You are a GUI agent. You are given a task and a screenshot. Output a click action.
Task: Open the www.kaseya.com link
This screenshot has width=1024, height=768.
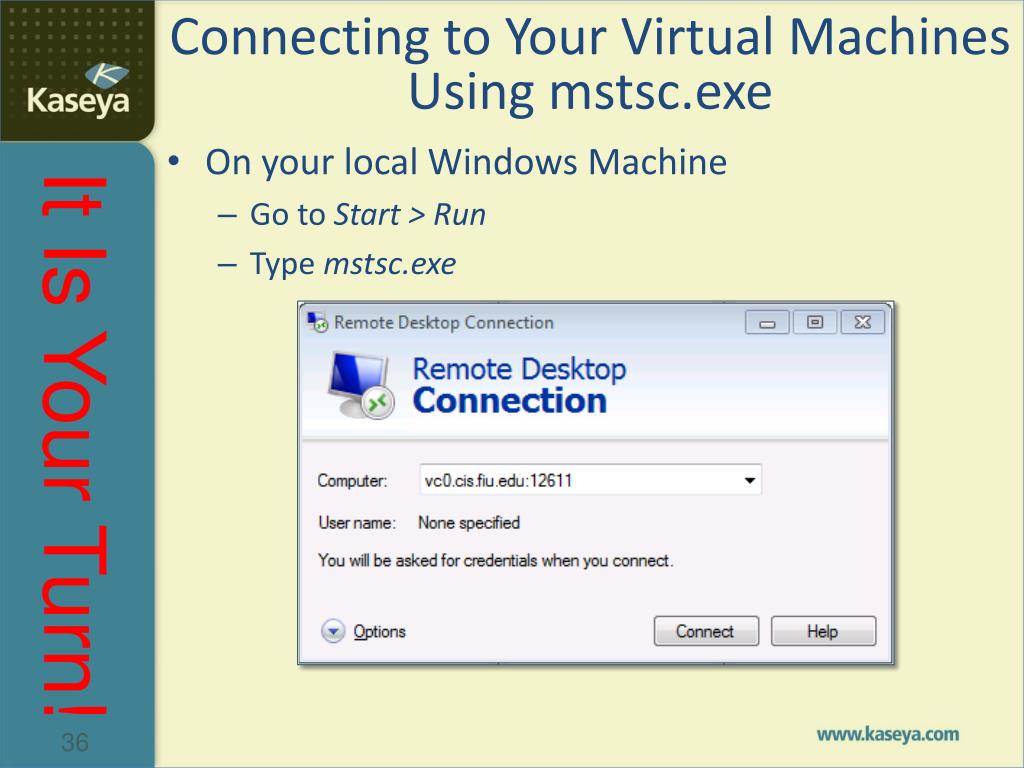888,734
